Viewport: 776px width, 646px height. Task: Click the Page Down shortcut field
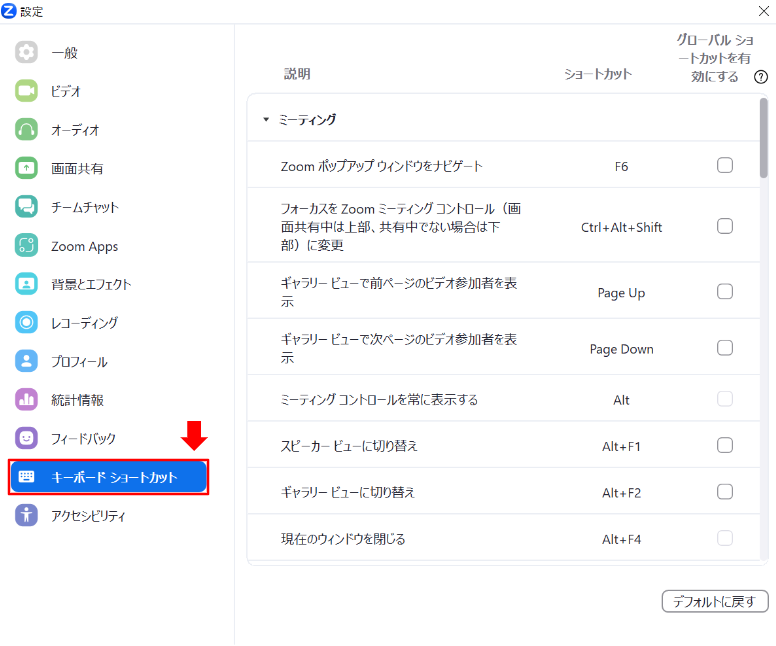click(621, 349)
